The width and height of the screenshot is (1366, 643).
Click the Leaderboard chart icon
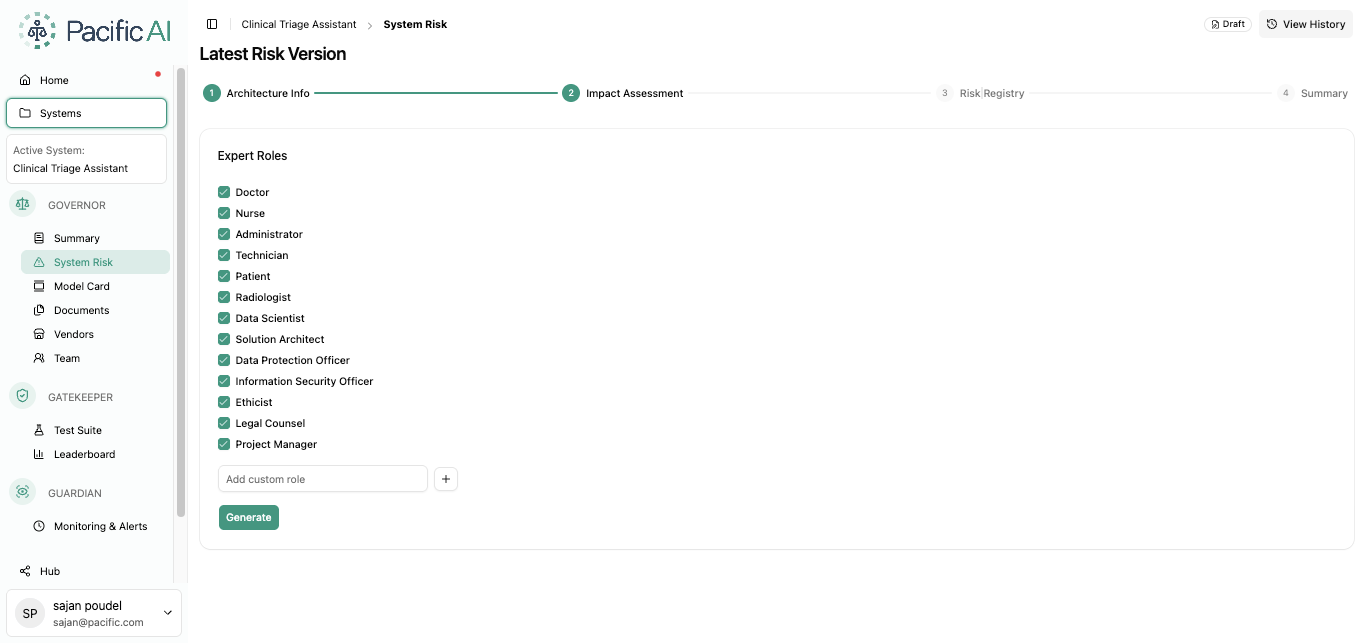click(39, 454)
